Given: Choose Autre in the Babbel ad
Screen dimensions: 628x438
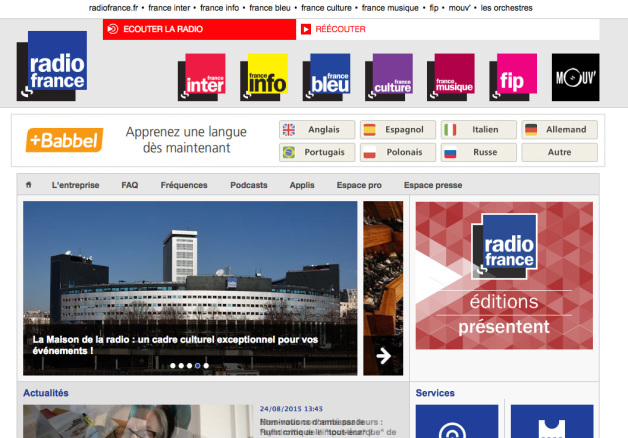Looking at the screenshot, I should [x=560, y=152].
